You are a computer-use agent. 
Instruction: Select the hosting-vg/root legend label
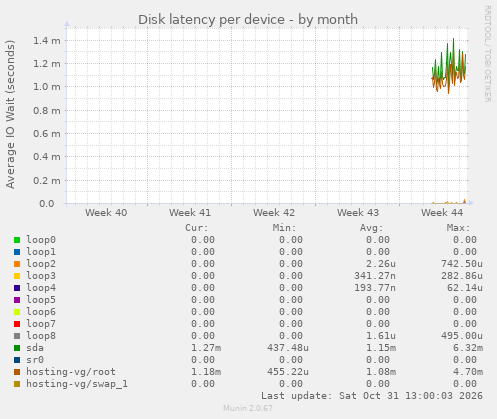pos(71,372)
